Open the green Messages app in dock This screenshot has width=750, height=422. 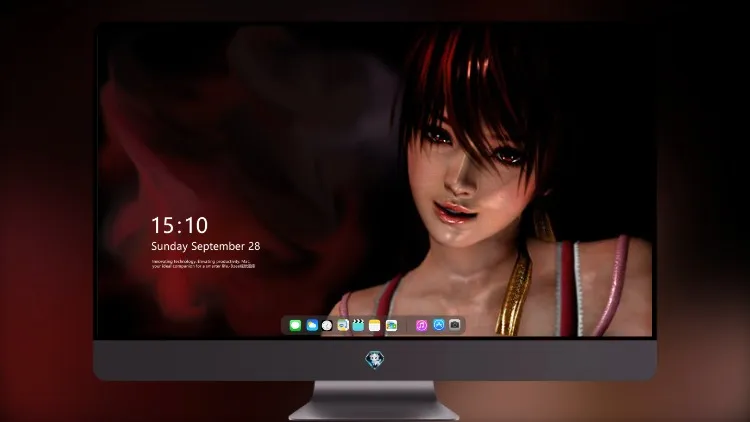[295, 326]
